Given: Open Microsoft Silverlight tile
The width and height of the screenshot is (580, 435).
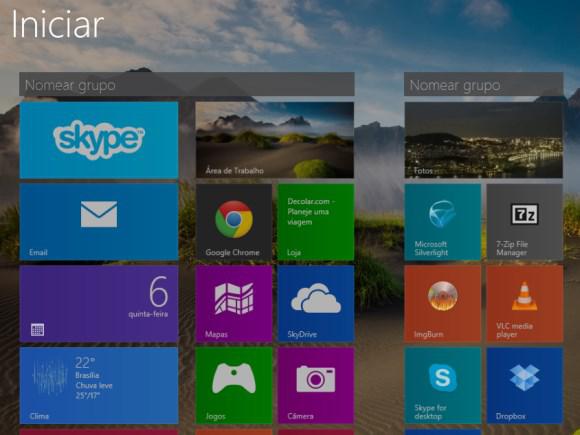Looking at the screenshot, I should pyautogui.click(x=443, y=222).
